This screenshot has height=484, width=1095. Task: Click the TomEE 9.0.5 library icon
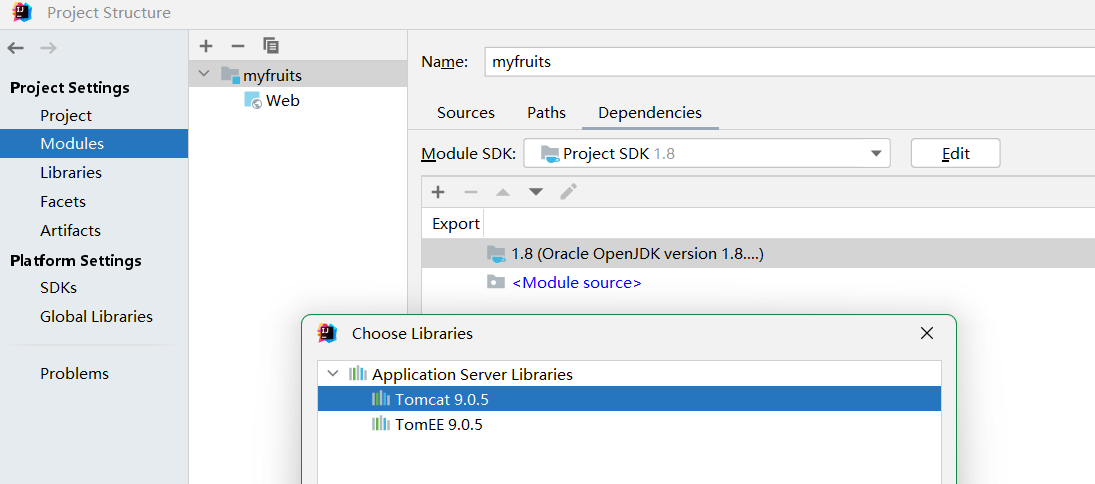[381, 424]
